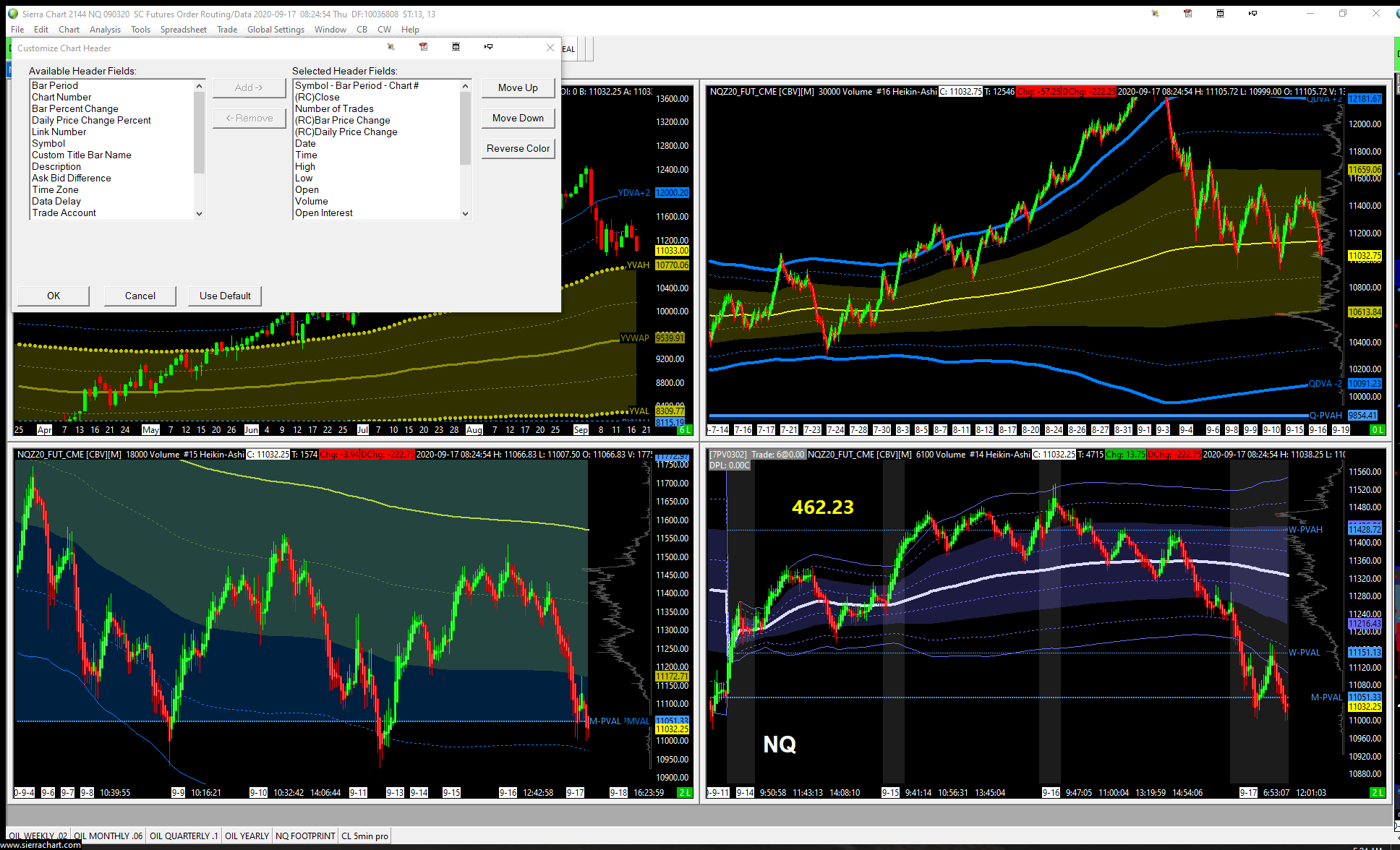Click the Sierra Chart globe application icon

click(x=12, y=14)
